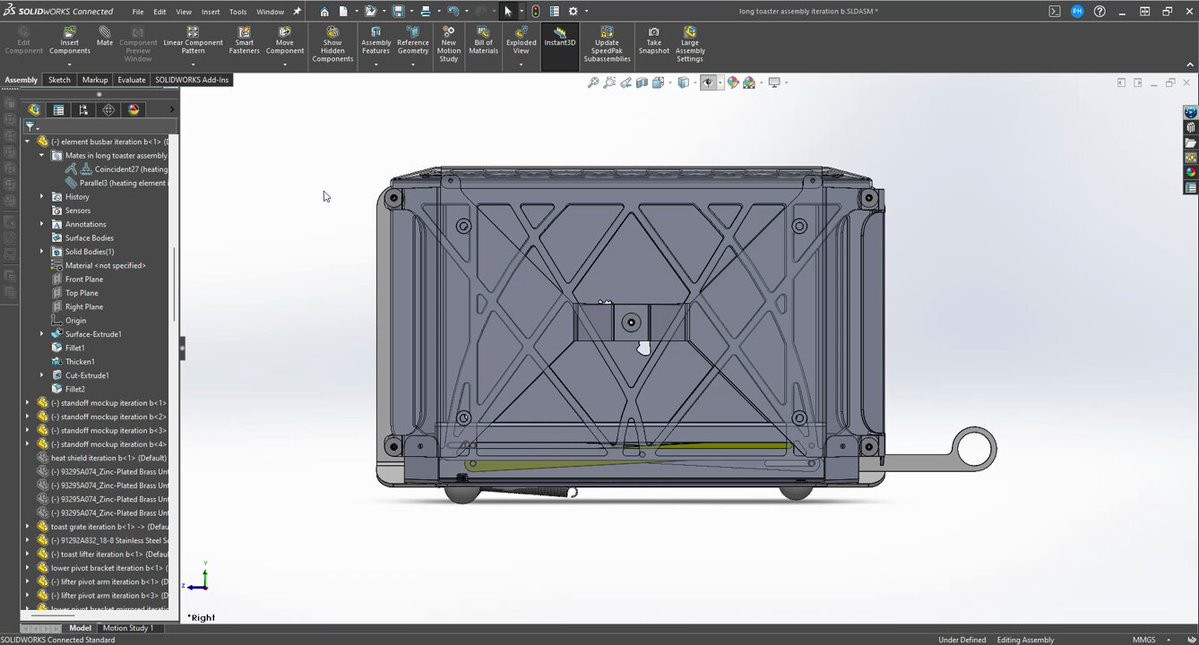1199x645 pixels.
Task: Toggle Hide/Show Items eye in view toolbar
Action: click(708, 83)
